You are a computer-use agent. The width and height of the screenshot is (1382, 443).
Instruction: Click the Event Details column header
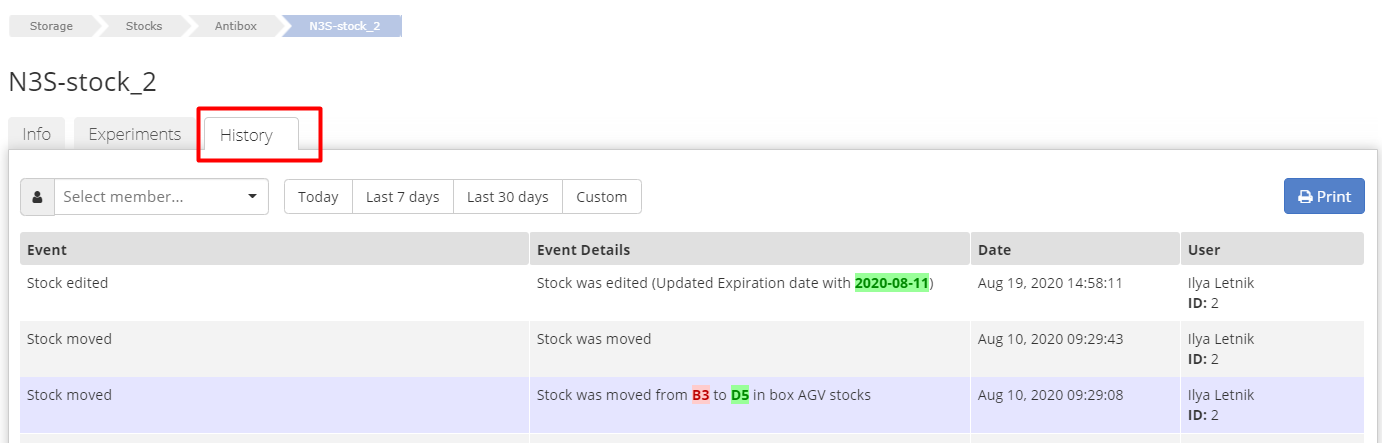583,249
